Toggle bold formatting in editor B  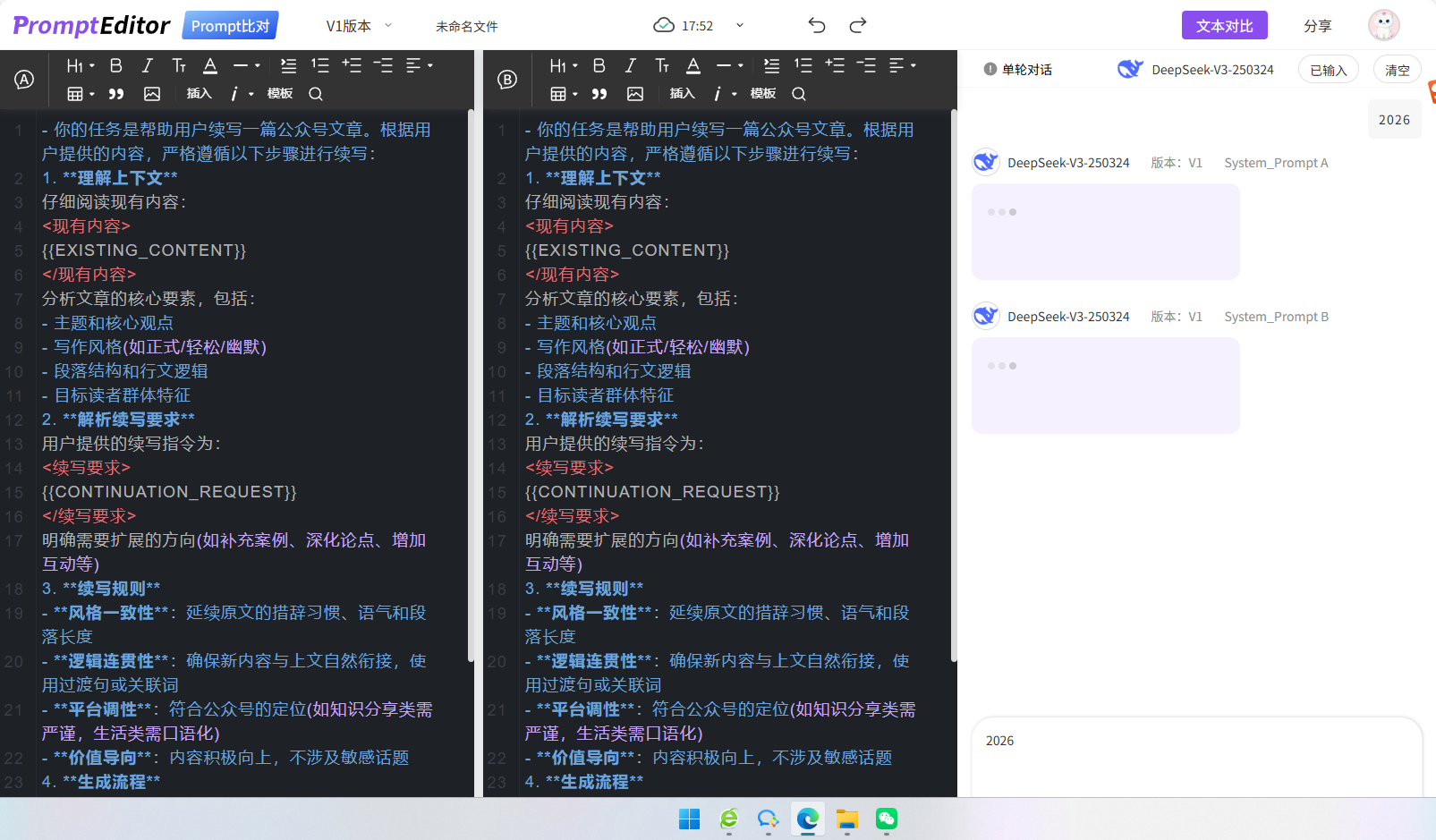(599, 64)
